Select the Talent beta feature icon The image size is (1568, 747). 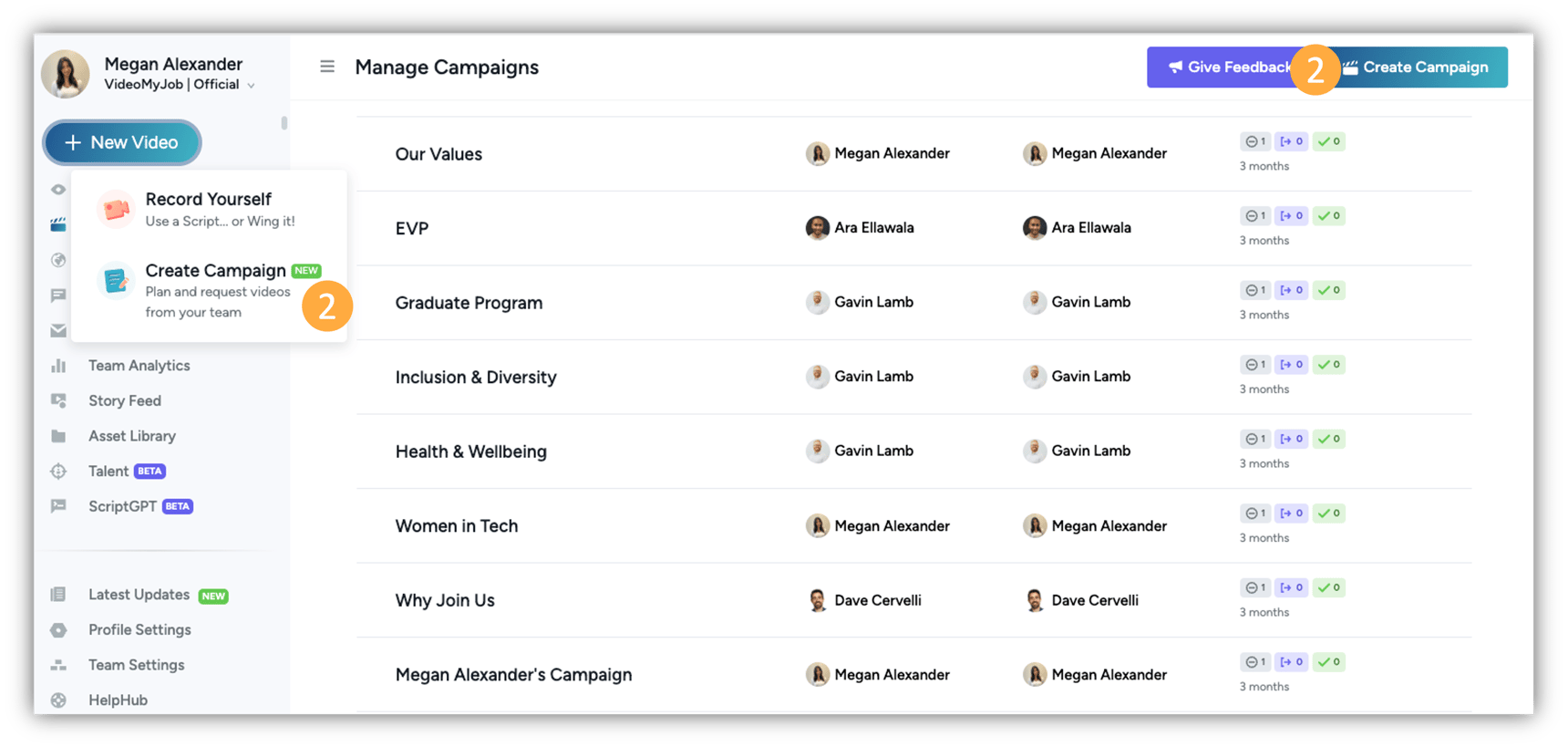click(x=57, y=471)
